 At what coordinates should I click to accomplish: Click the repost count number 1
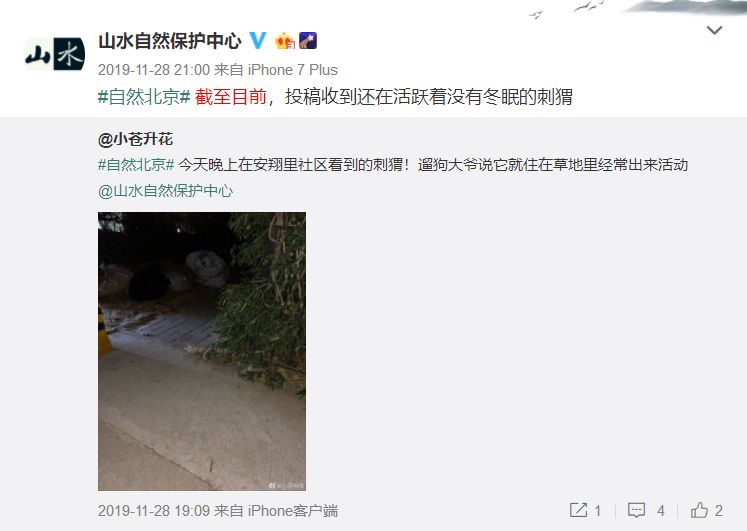tap(597, 511)
